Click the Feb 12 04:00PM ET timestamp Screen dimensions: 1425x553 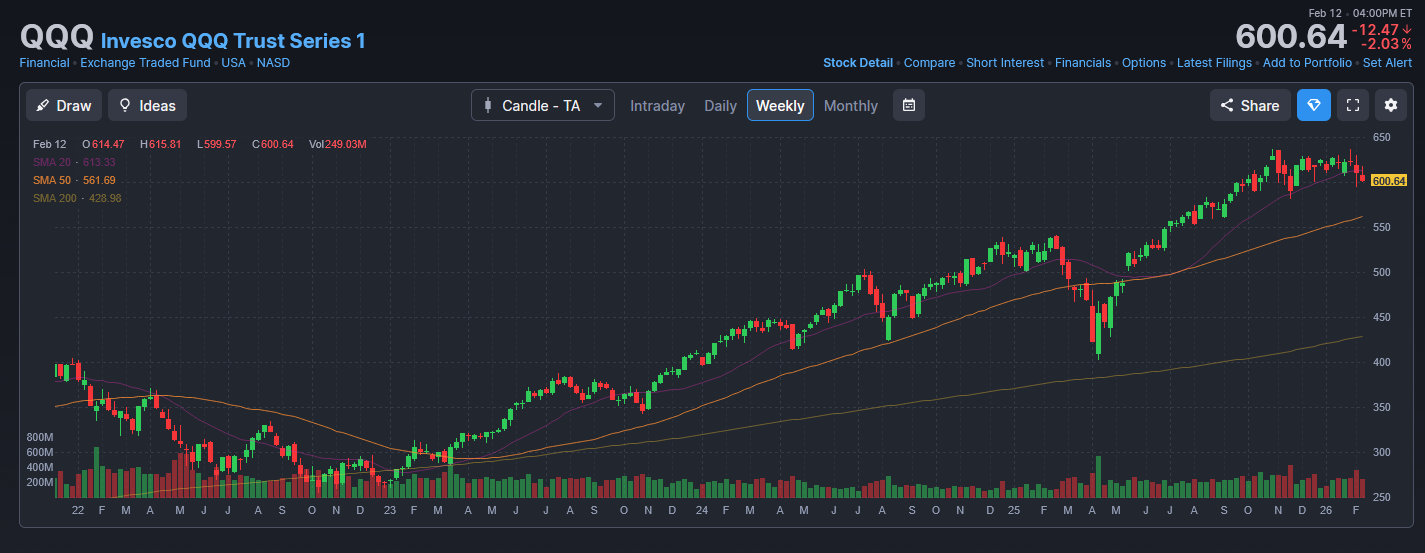pyautogui.click(x=1360, y=12)
